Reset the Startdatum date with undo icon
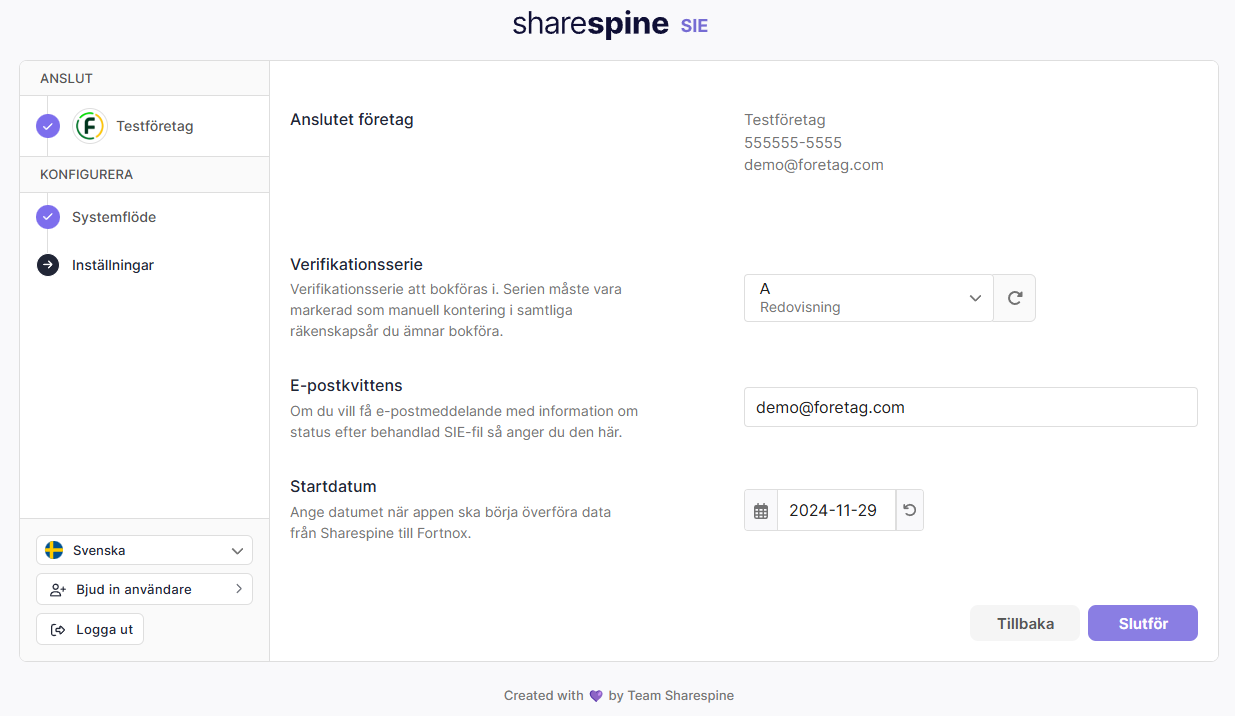The image size is (1235, 716). 909,510
